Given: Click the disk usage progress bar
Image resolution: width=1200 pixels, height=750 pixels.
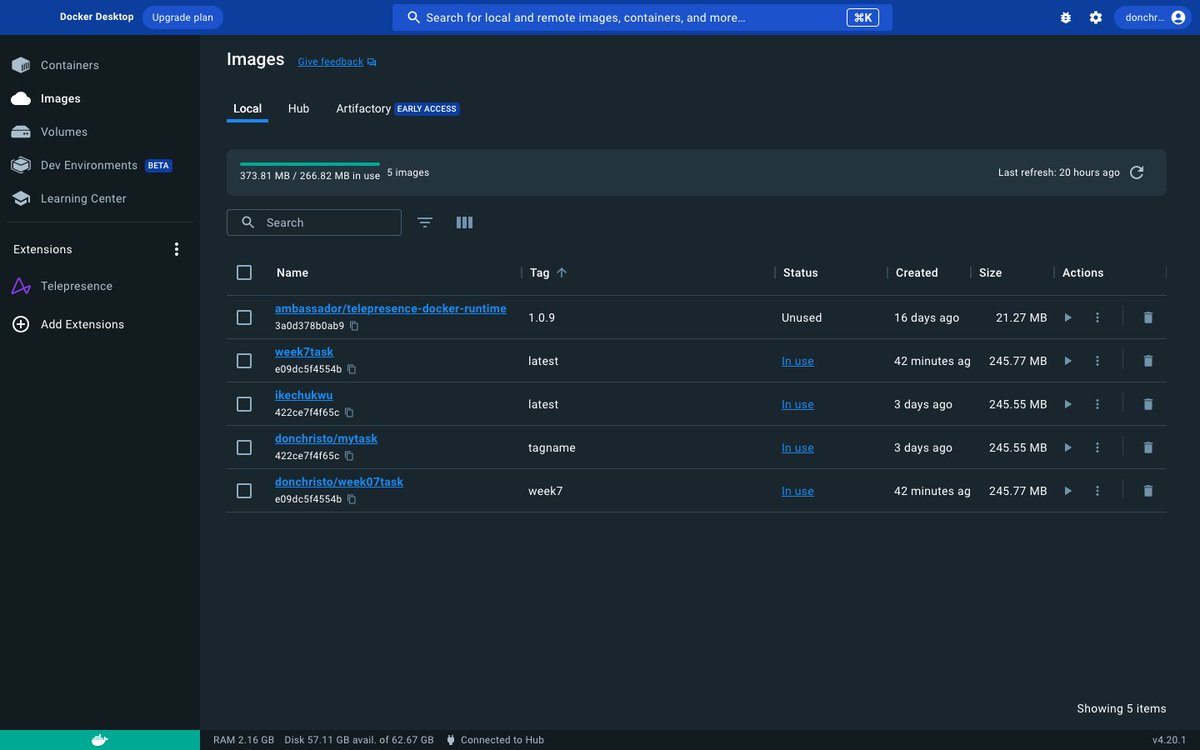Looking at the screenshot, I should pos(310,163).
